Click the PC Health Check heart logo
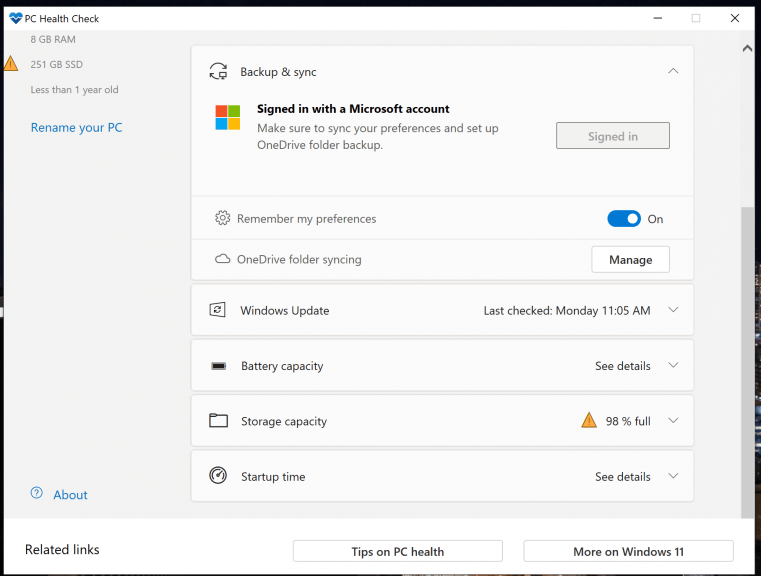 point(16,18)
